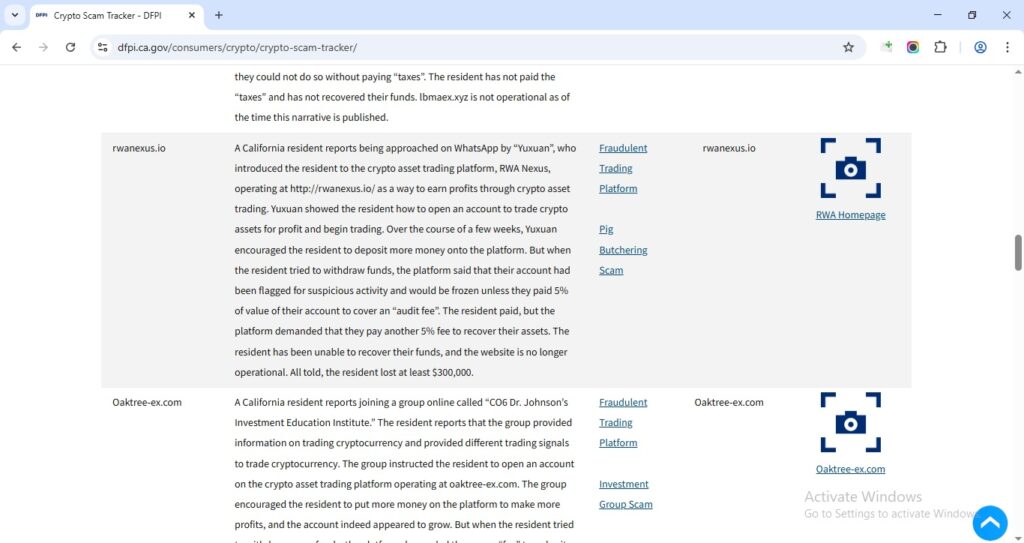Bookmark this page with the star icon
Image resolution: width=1024 pixels, height=543 pixels.
pos(848,47)
